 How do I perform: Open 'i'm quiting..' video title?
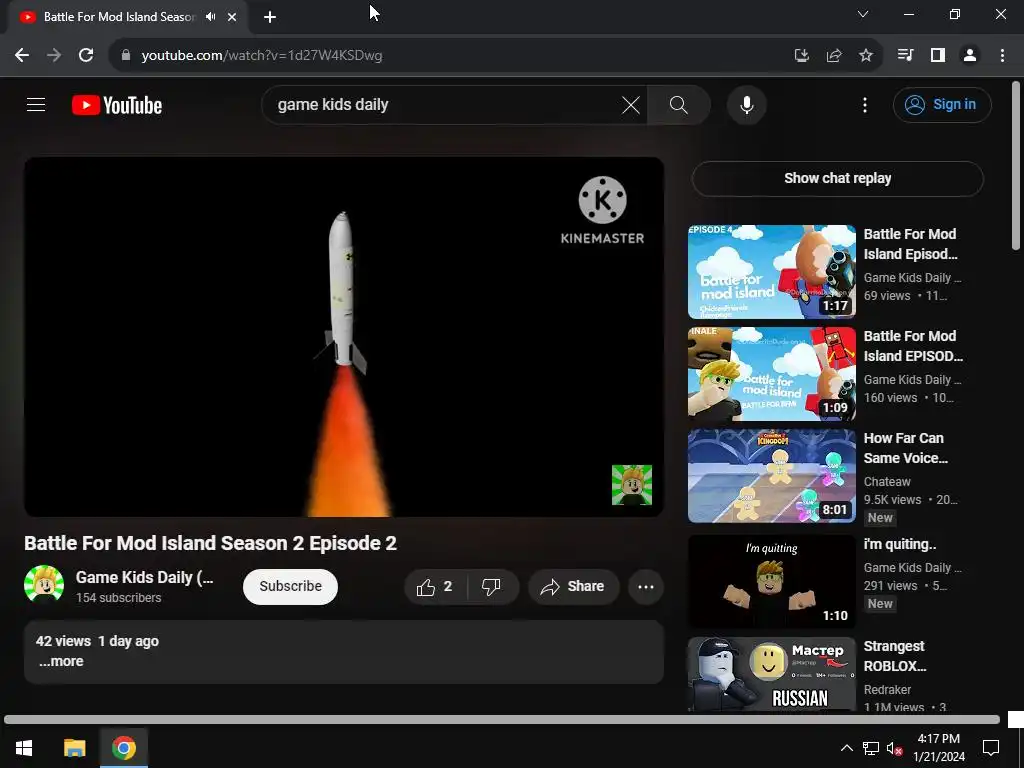[x=900, y=544]
